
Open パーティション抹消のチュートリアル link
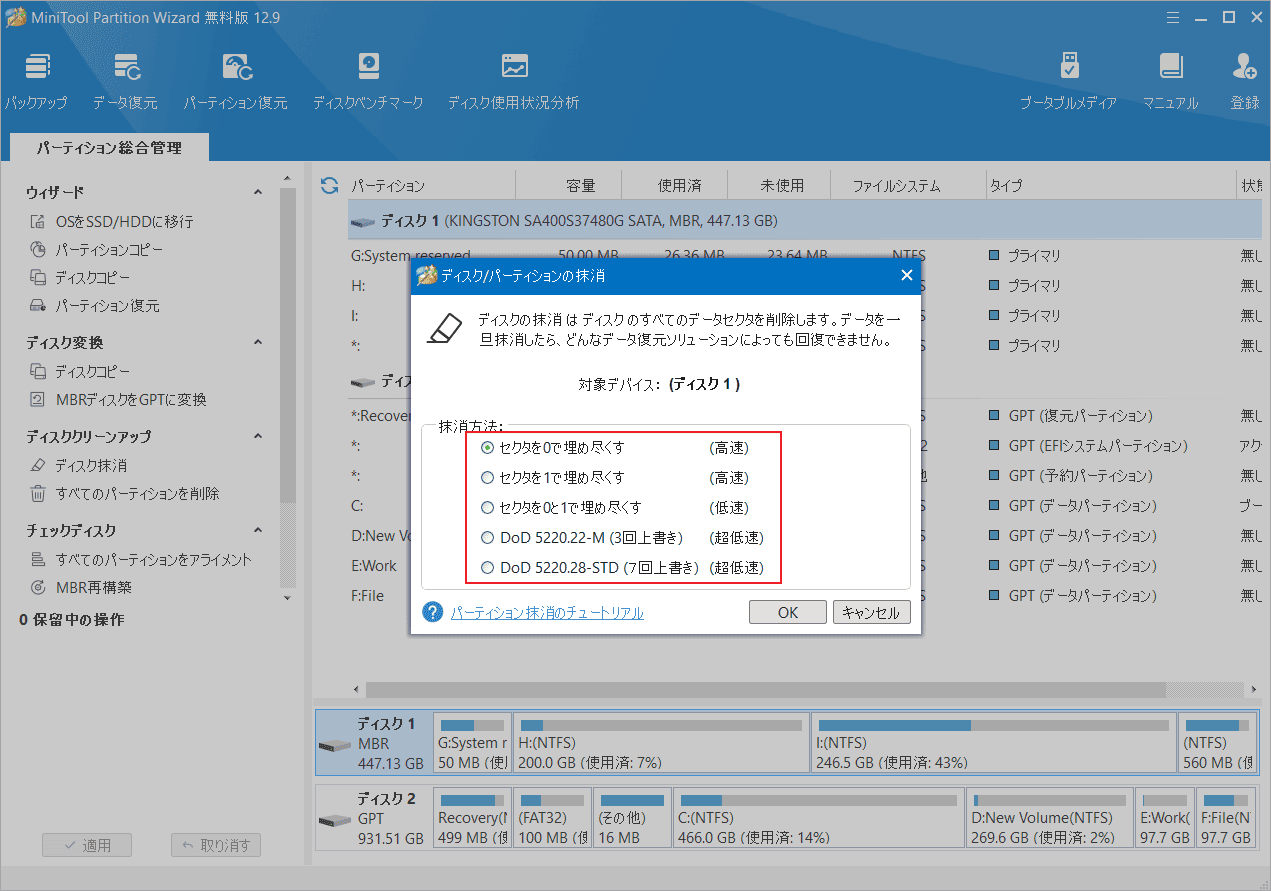(x=547, y=613)
